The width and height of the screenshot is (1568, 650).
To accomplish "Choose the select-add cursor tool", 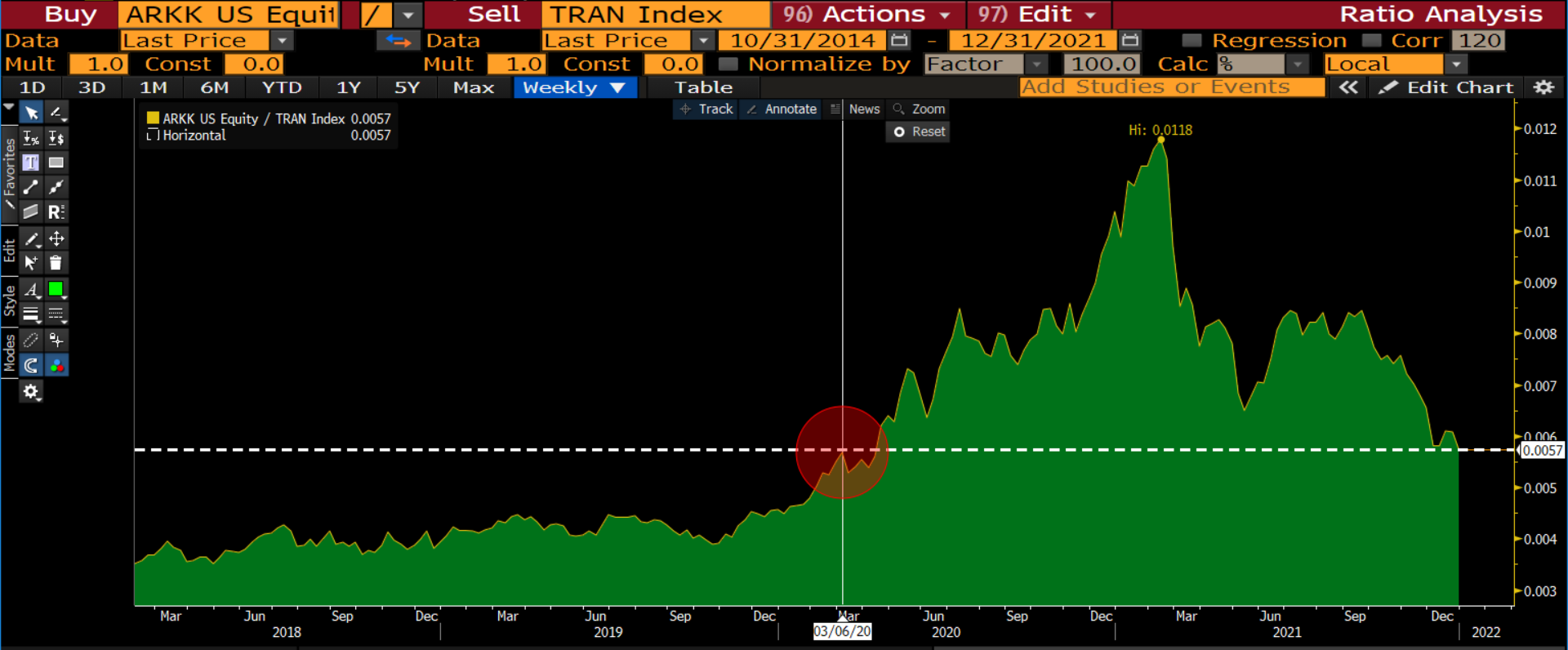I will tap(31, 263).
